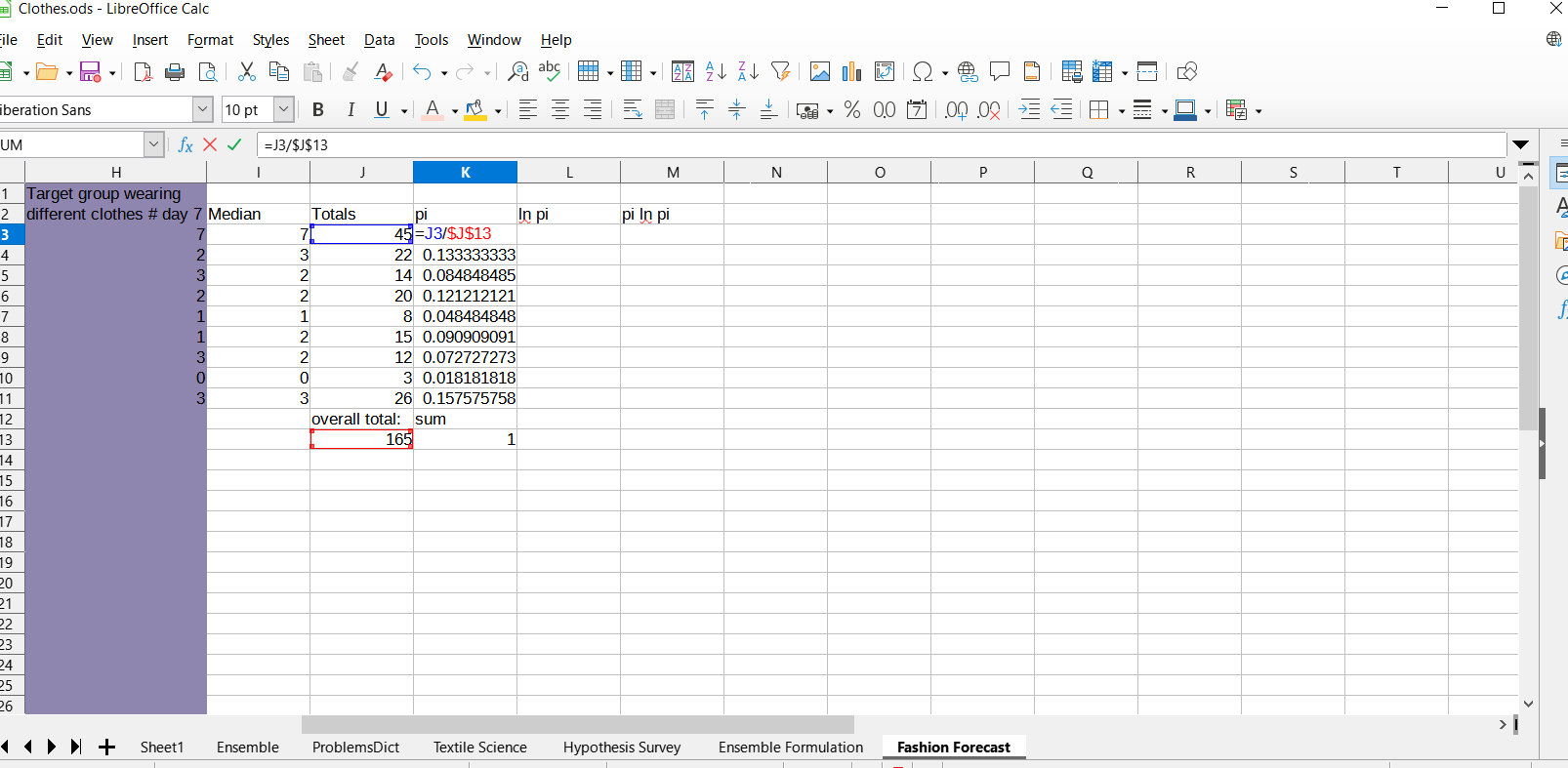
Task: Toggle Italic formatting
Action: [x=350, y=110]
